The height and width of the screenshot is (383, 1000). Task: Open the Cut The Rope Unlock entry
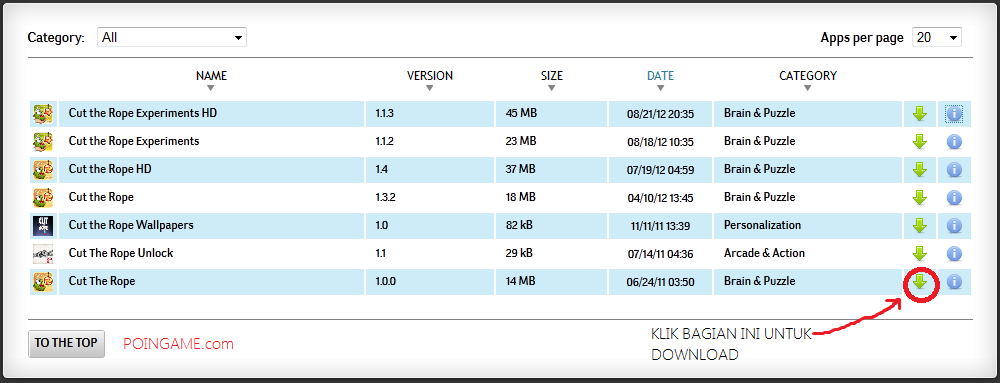pyautogui.click(x=121, y=254)
